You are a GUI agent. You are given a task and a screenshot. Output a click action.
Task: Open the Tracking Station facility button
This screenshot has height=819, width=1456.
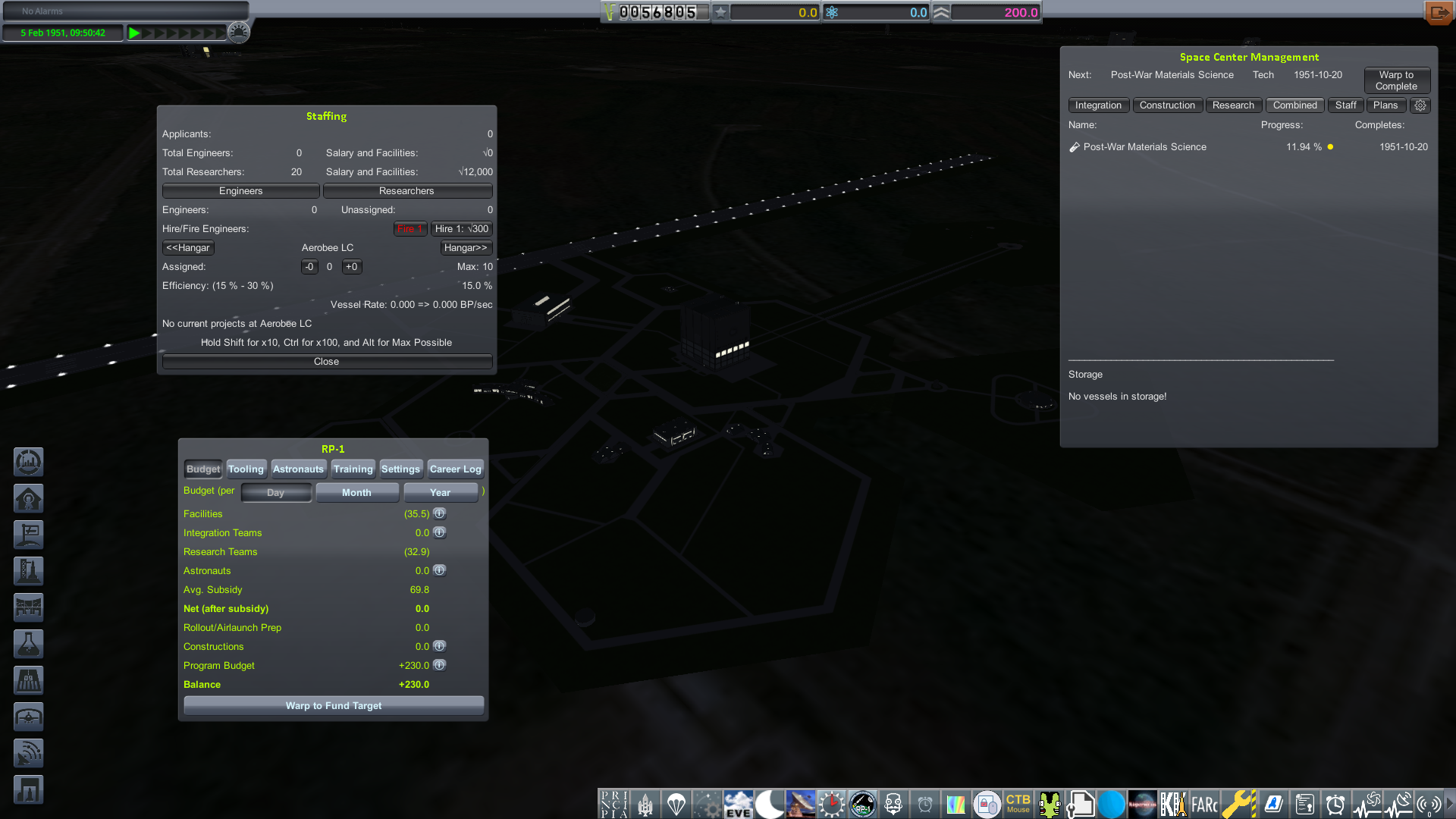[29, 753]
